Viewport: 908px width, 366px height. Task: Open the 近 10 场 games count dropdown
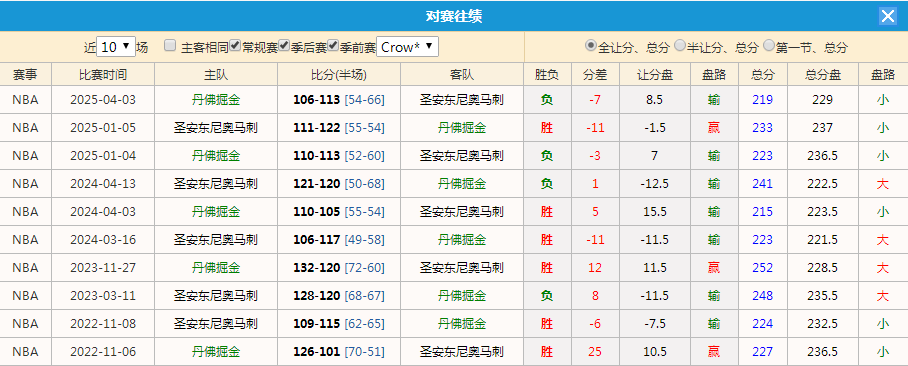click(x=116, y=47)
